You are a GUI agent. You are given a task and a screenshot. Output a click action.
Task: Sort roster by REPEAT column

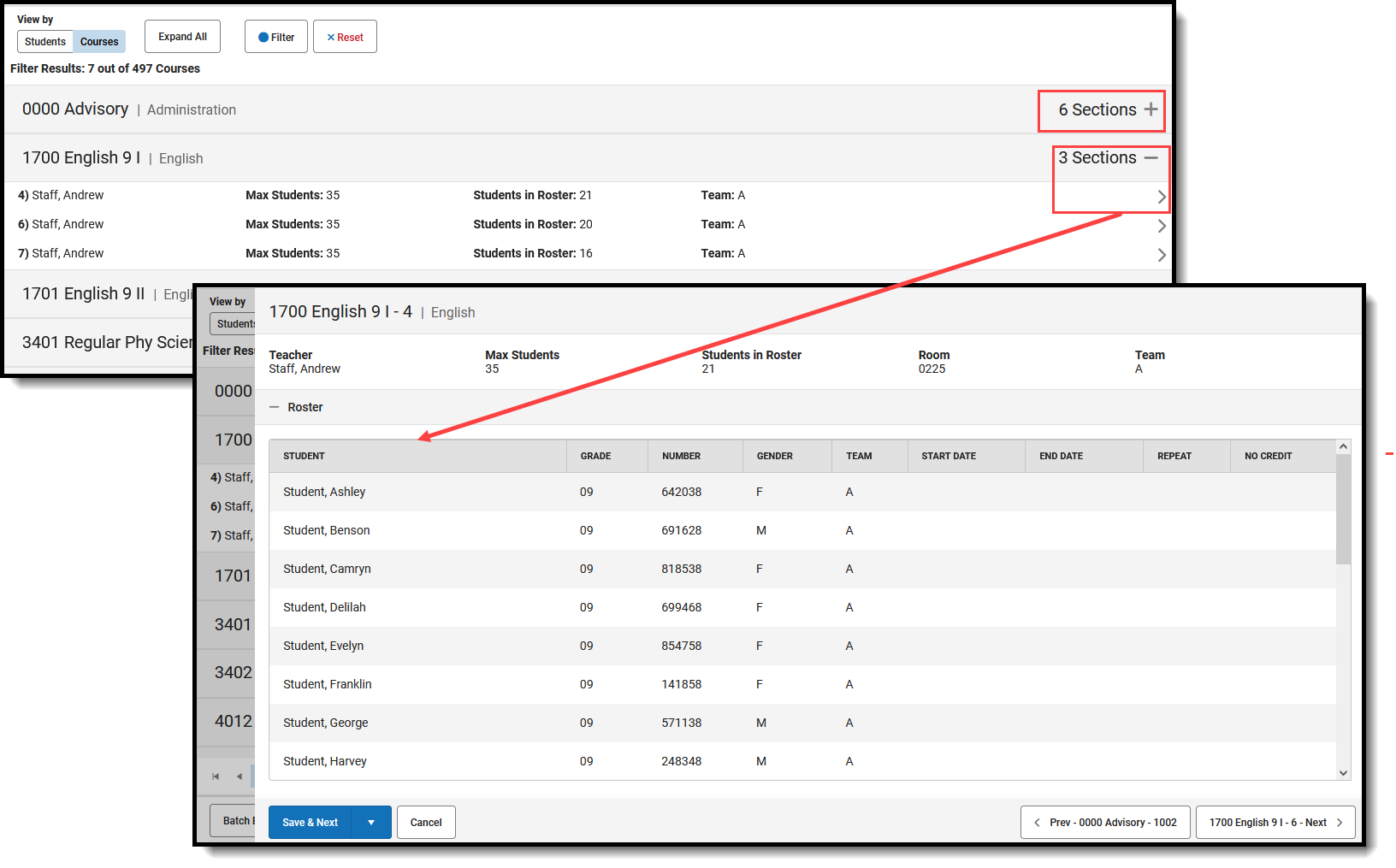coord(1186,456)
